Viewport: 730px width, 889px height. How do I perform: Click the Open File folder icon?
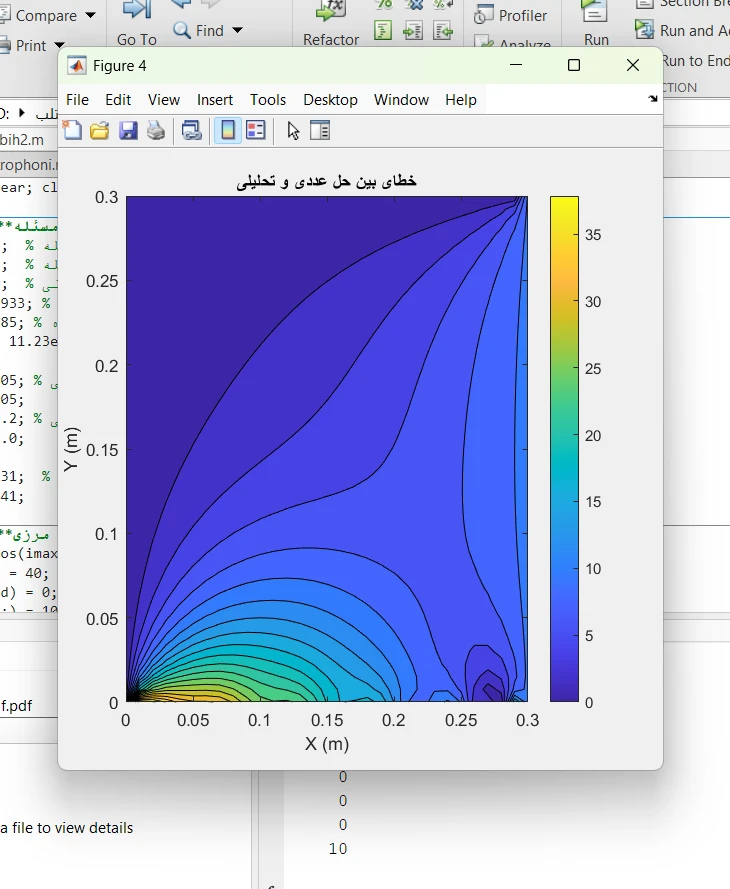pos(100,130)
